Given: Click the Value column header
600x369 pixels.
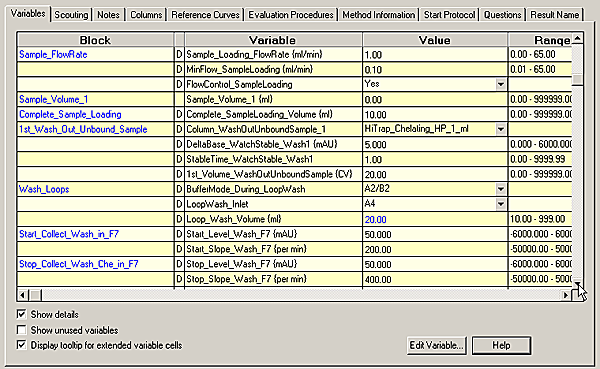Looking at the screenshot, I should pyautogui.click(x=435, y=40).
